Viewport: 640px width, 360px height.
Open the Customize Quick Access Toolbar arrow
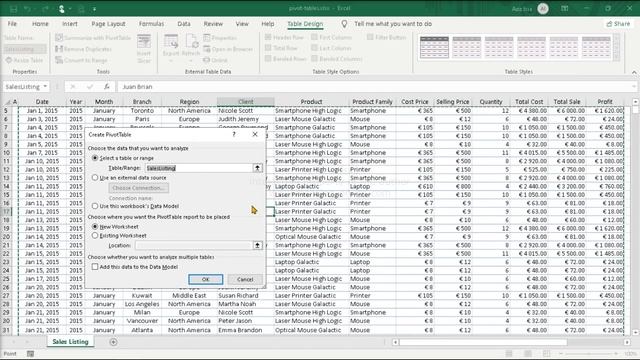(94, 9)
